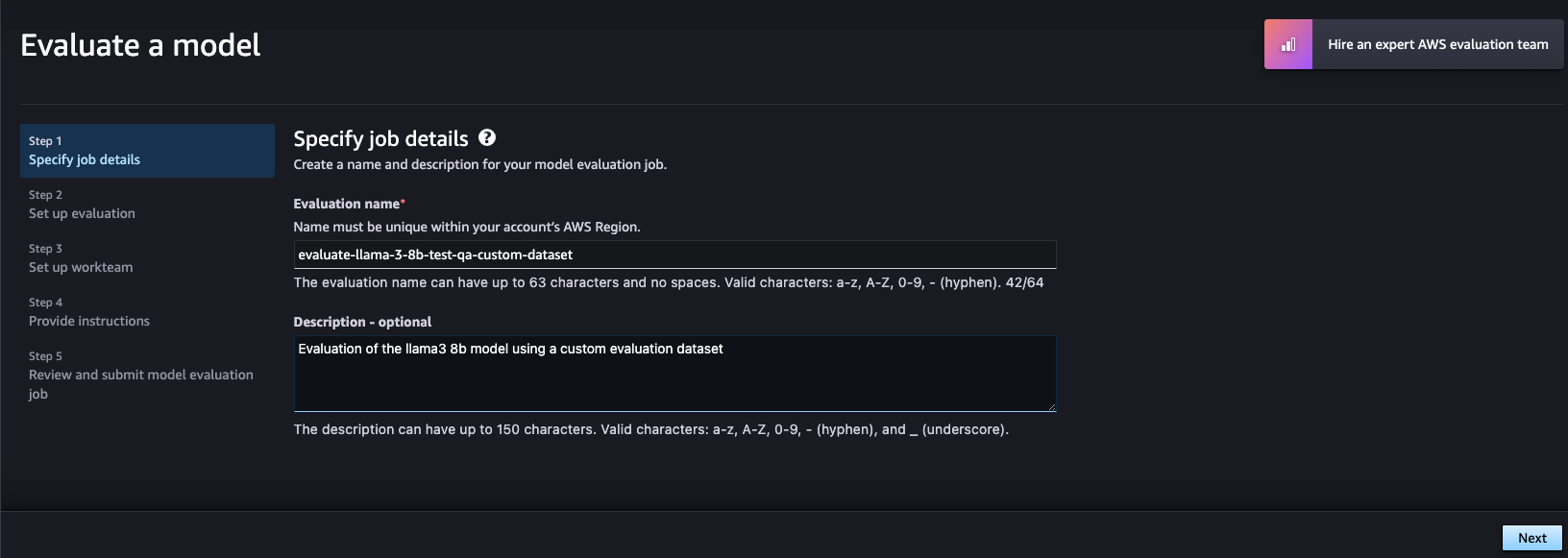
Task: Click the 42/64 character counter text
Action: tap(1024, 282)
